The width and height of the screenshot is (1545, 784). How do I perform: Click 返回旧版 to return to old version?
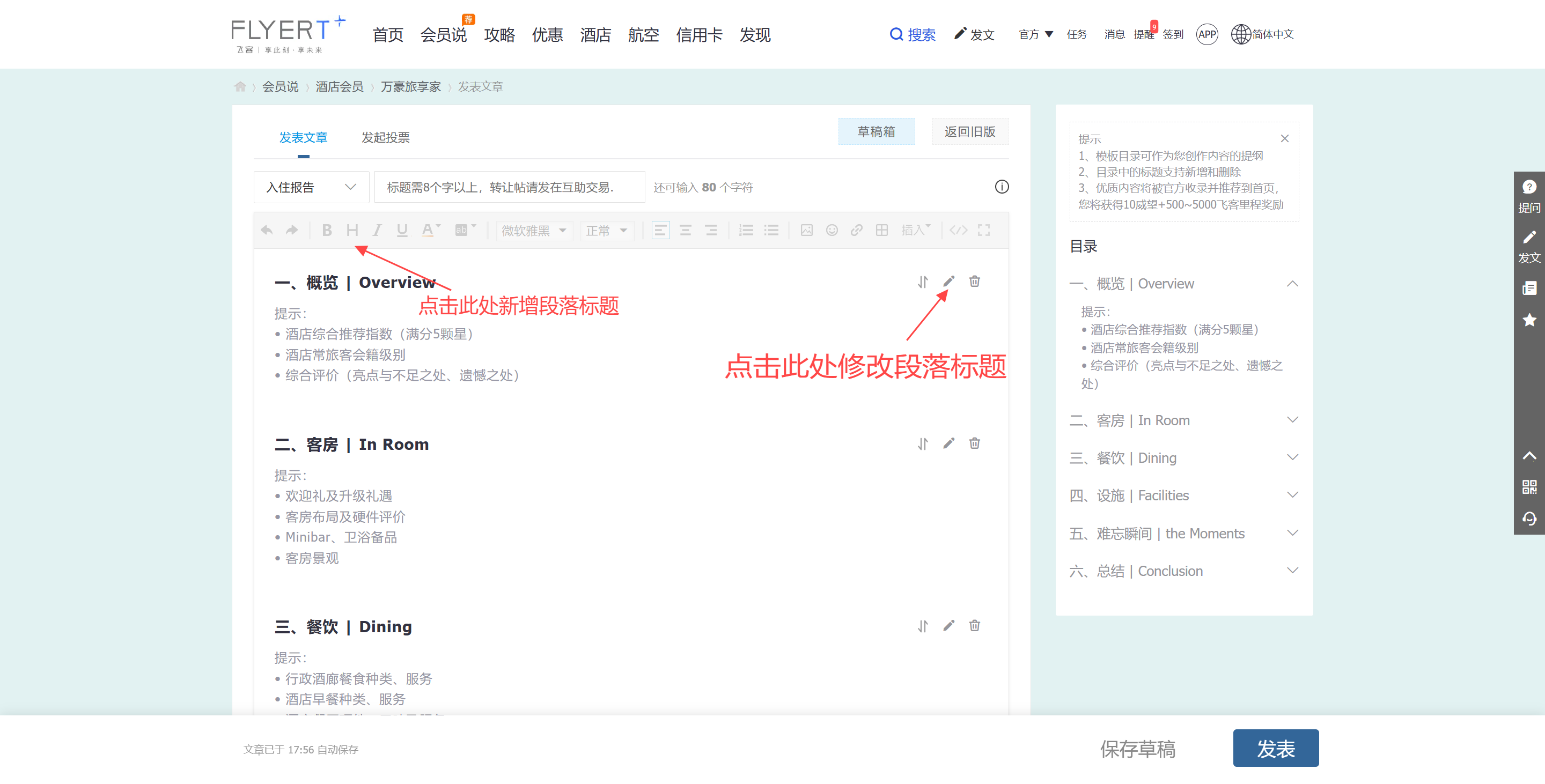coord(970,131)
